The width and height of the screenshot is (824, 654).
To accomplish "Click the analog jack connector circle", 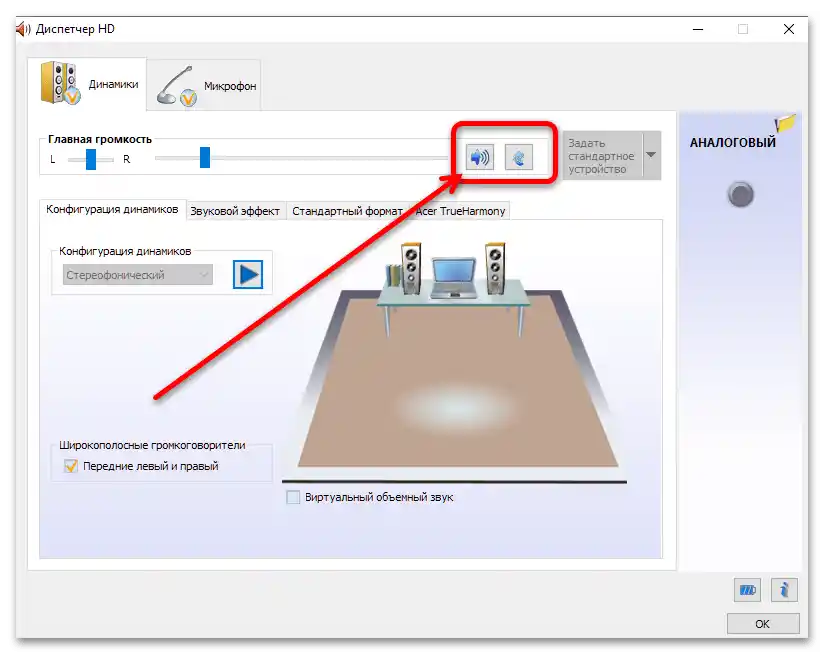I will point(741,194).
